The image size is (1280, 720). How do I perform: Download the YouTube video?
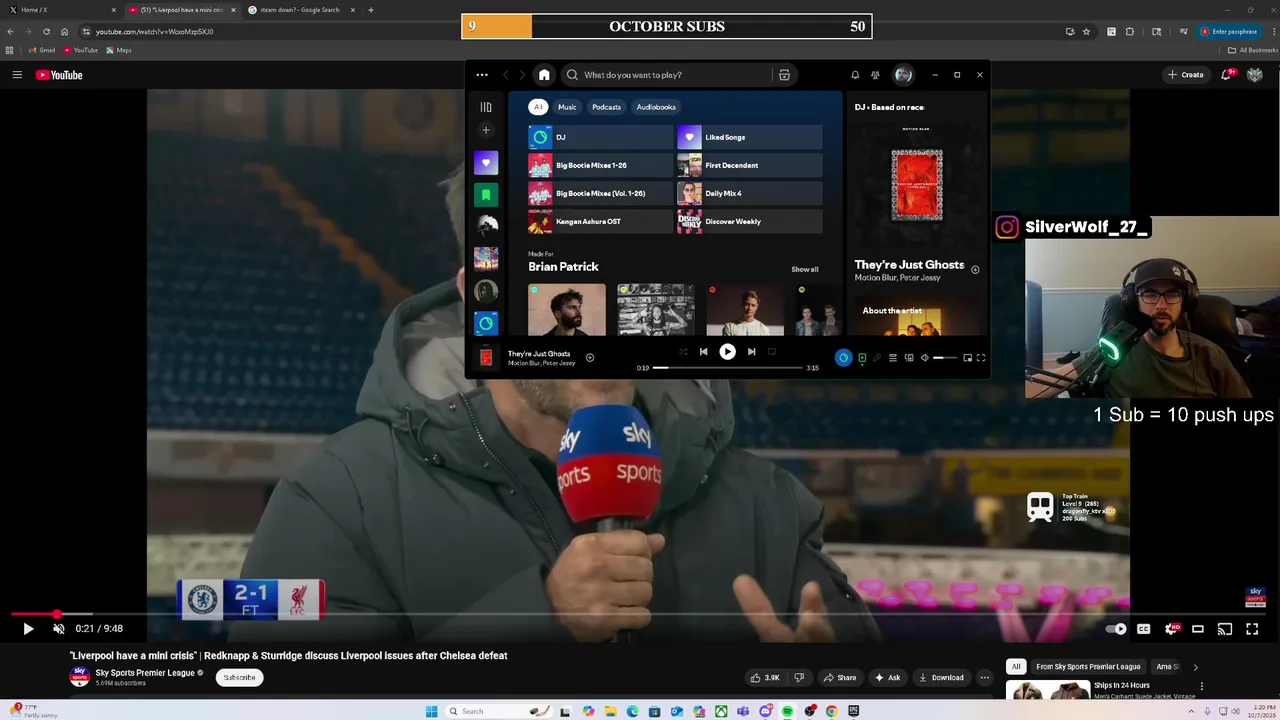pyautogui.click(x=941, y=678)
